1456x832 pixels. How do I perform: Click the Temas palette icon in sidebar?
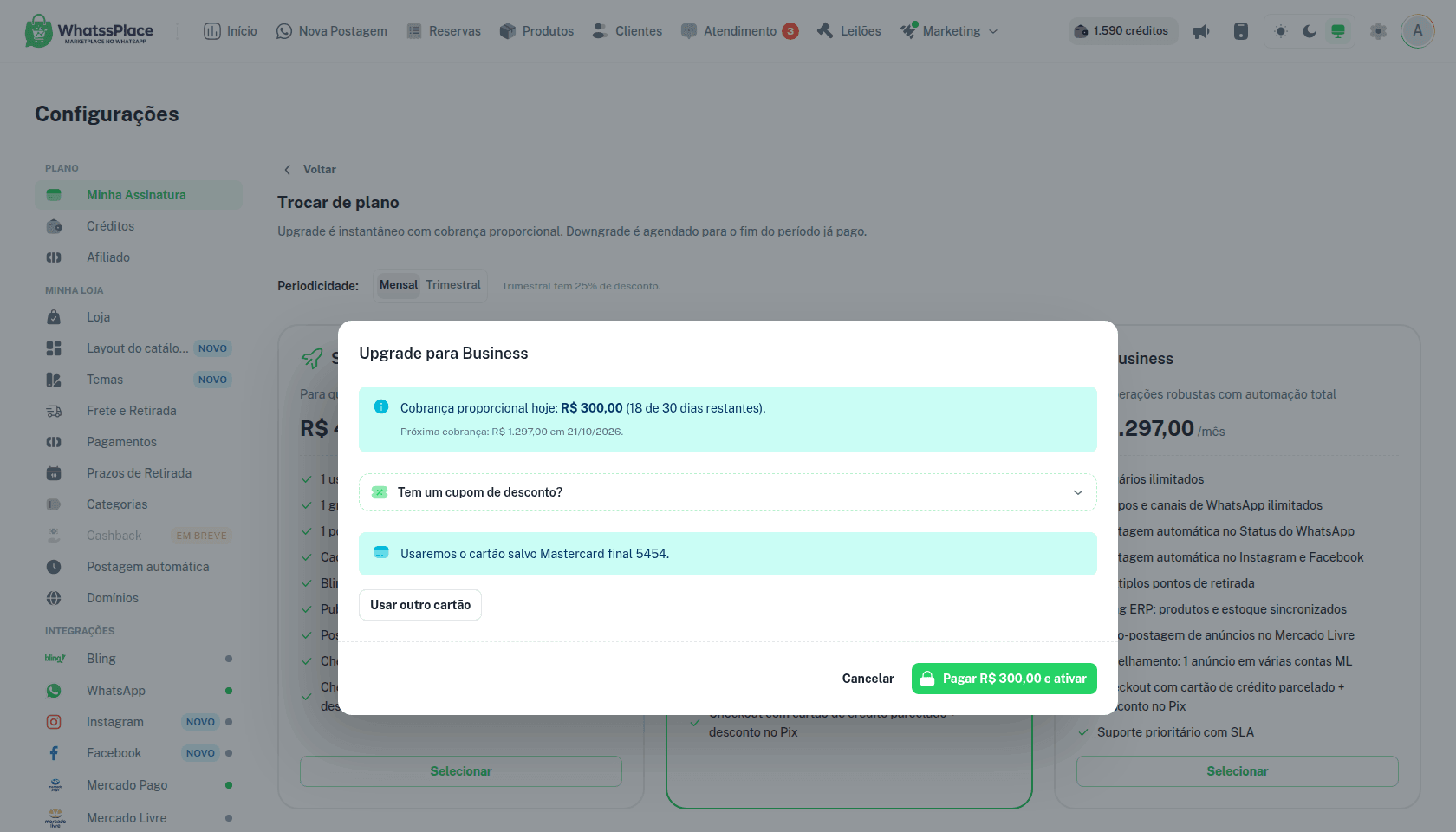[54, 380]
